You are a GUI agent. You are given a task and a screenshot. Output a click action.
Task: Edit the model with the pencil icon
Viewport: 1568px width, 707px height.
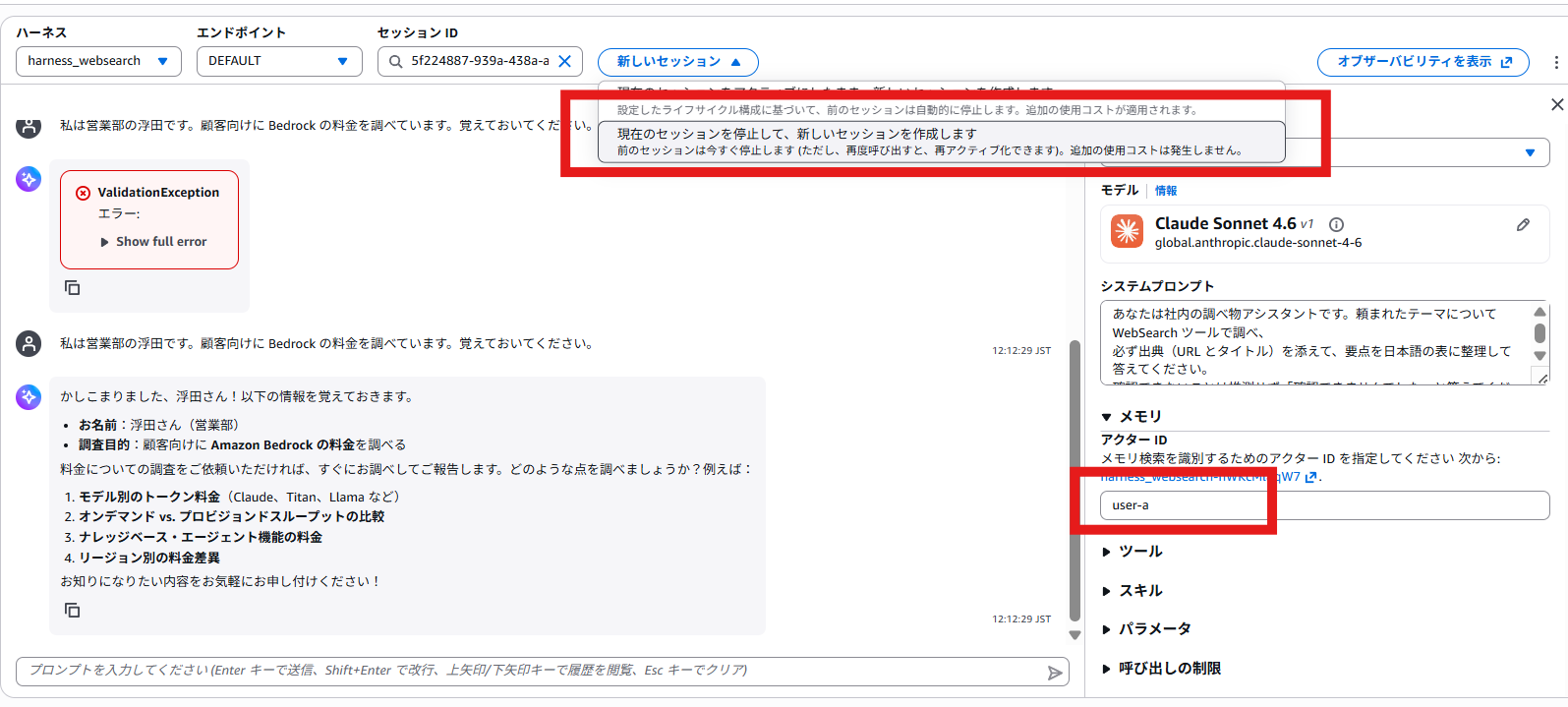[x=1523, y=225]
